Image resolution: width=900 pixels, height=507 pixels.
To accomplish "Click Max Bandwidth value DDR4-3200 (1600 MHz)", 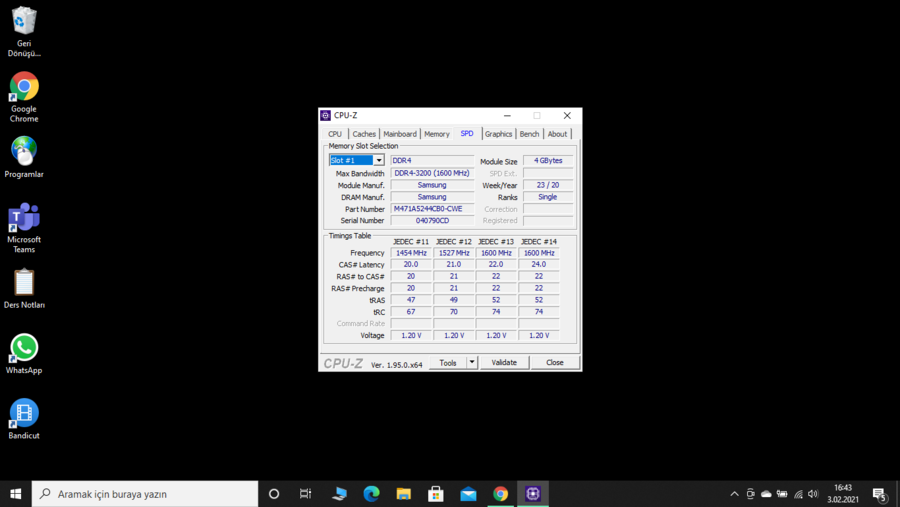I will point(432,173).
